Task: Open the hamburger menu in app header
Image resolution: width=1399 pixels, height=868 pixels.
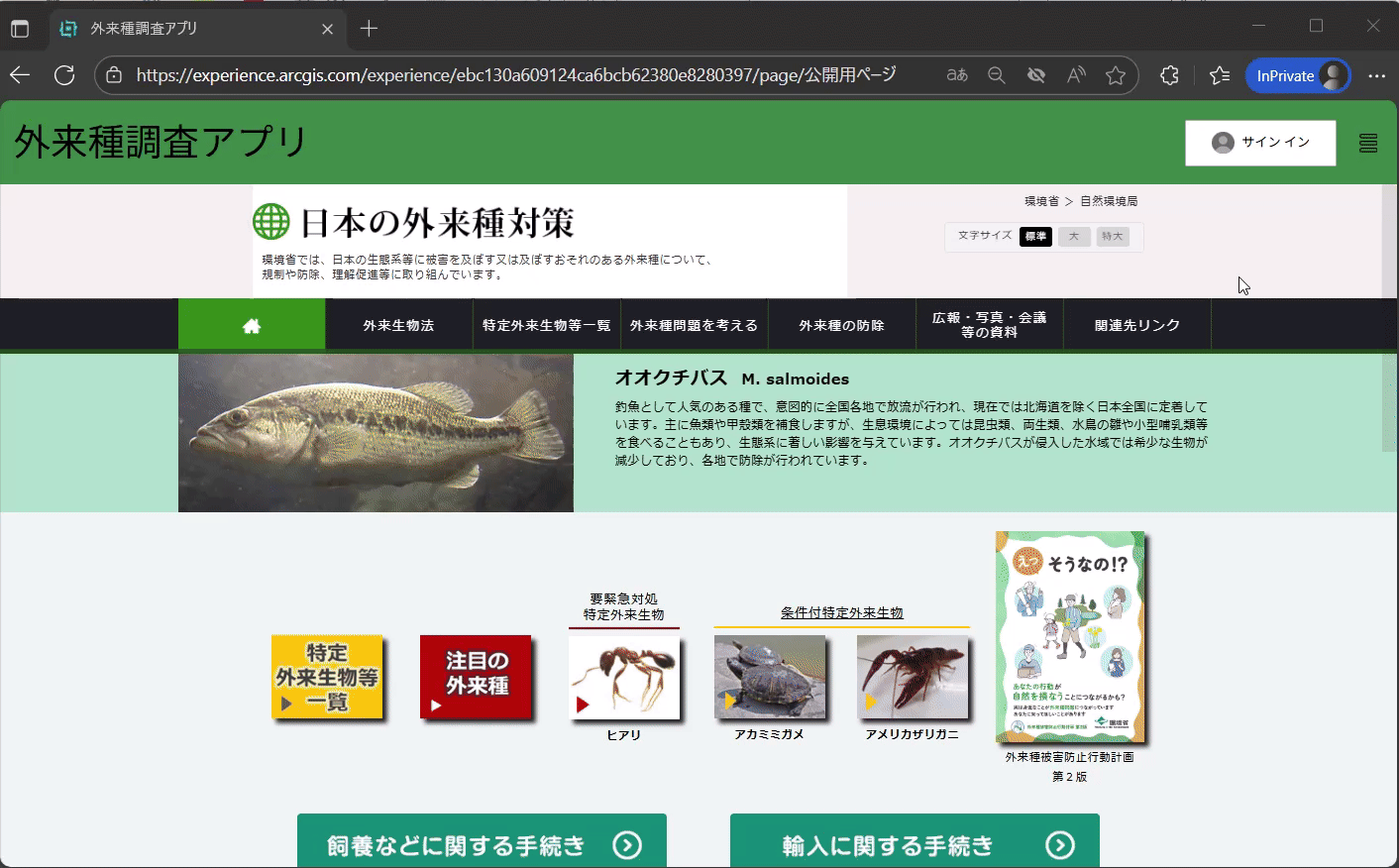Action: click(1367, 144)
